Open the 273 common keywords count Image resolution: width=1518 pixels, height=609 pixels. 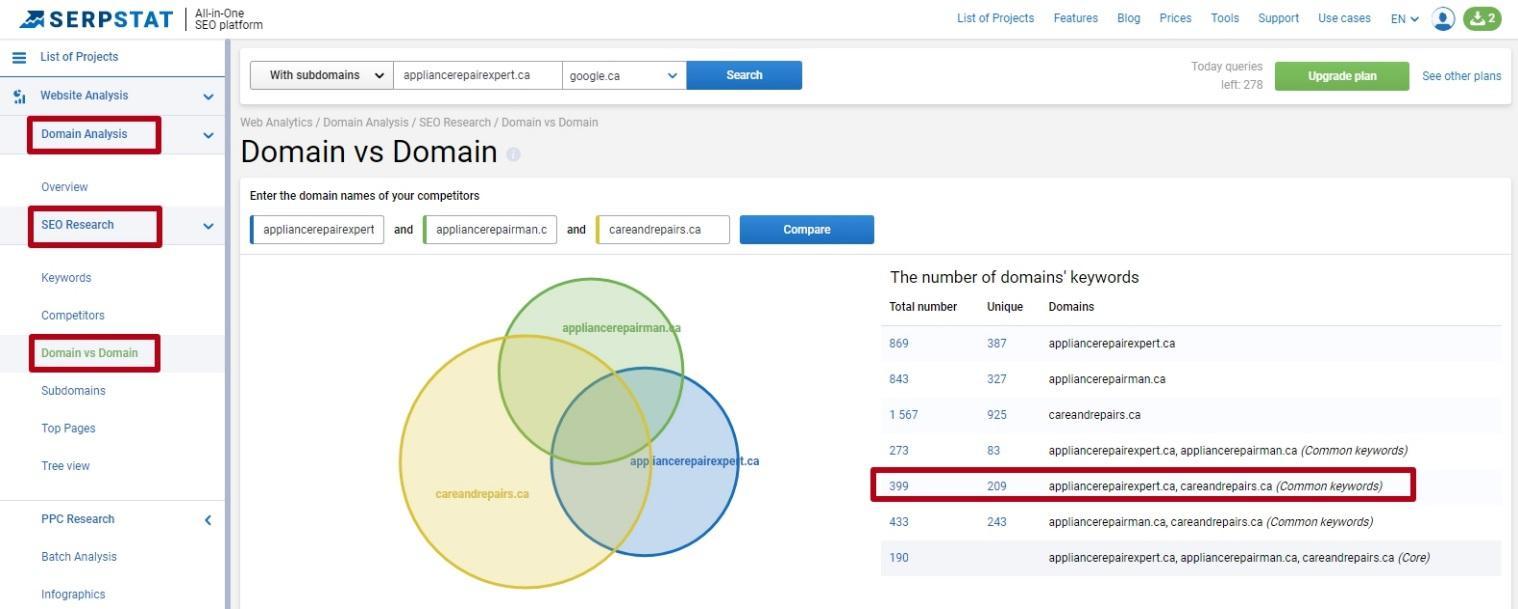click(899, 450)
